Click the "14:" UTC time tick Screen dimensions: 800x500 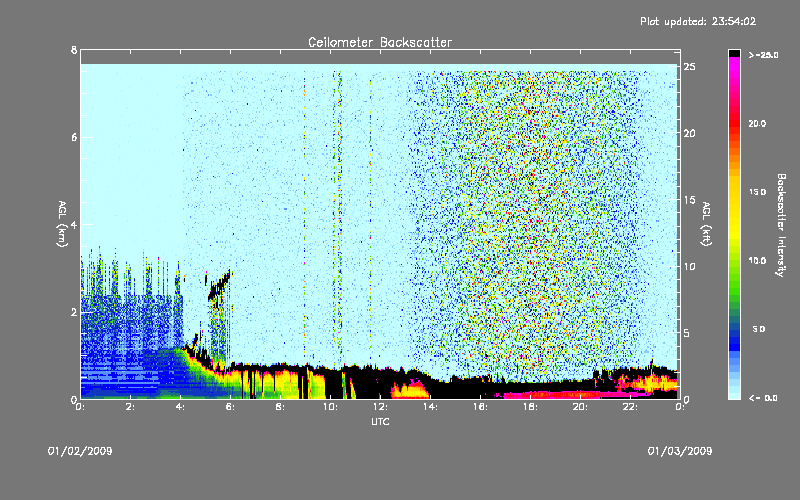[431, 407]
